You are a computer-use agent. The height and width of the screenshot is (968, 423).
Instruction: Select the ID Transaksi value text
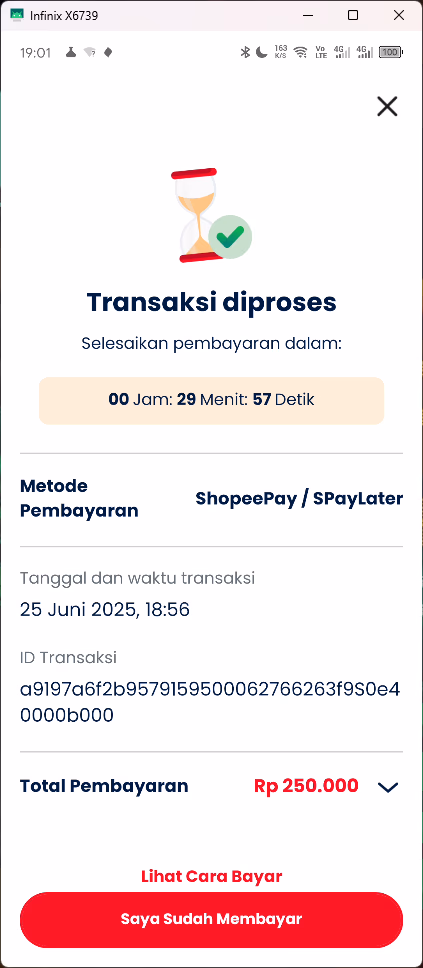[x=210, y=703]
